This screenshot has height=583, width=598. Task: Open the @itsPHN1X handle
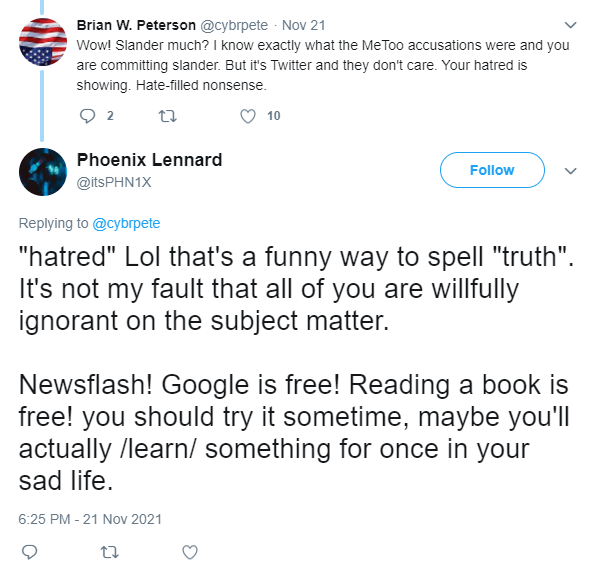(114, 182)
